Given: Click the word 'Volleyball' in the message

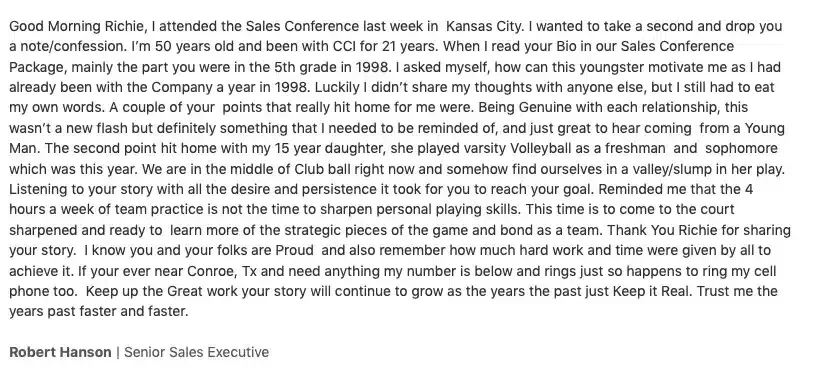Looking at the screenshot, I should tap(541, 148).
